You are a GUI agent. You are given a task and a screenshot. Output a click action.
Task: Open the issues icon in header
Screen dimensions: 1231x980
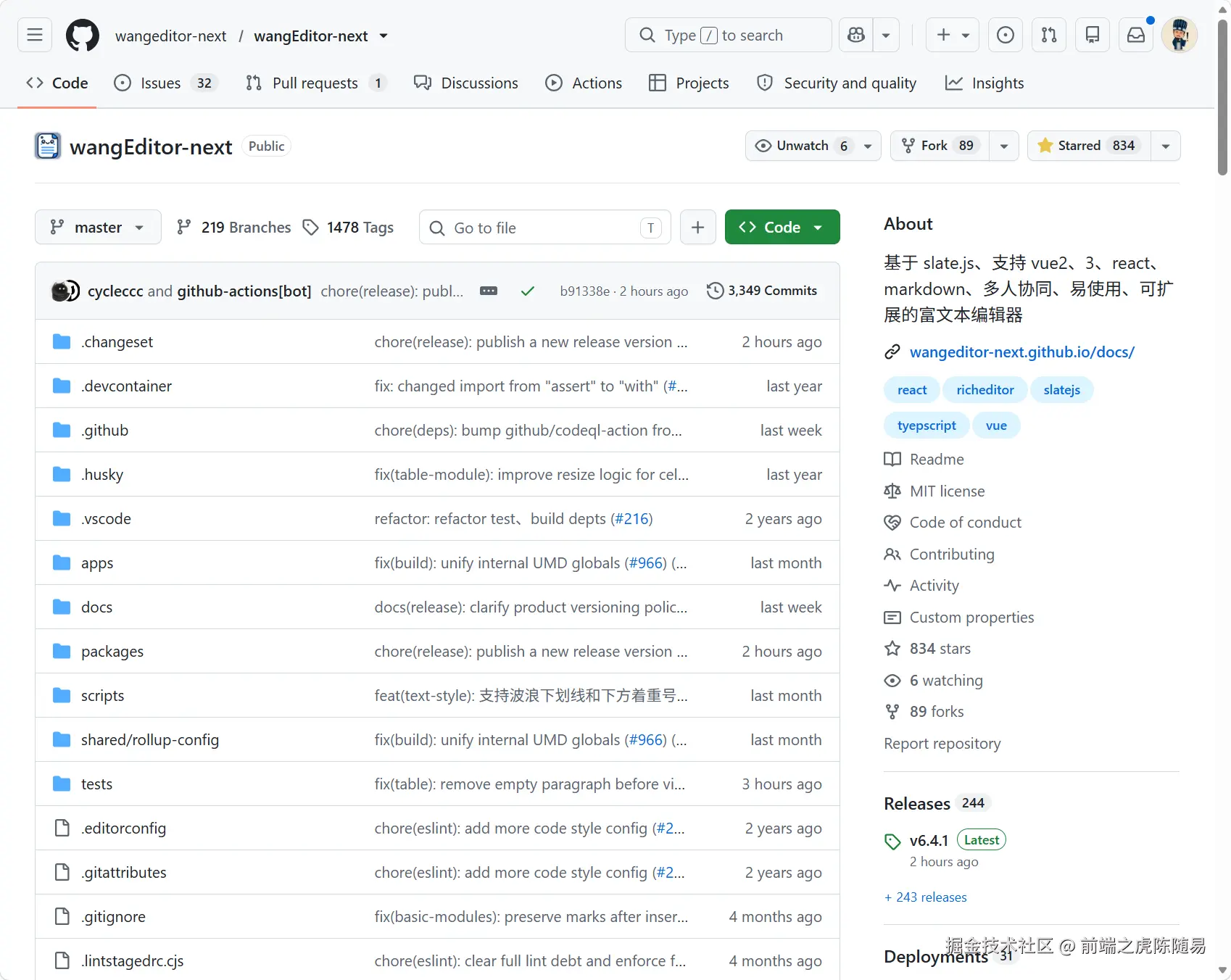click(1006, 35)
